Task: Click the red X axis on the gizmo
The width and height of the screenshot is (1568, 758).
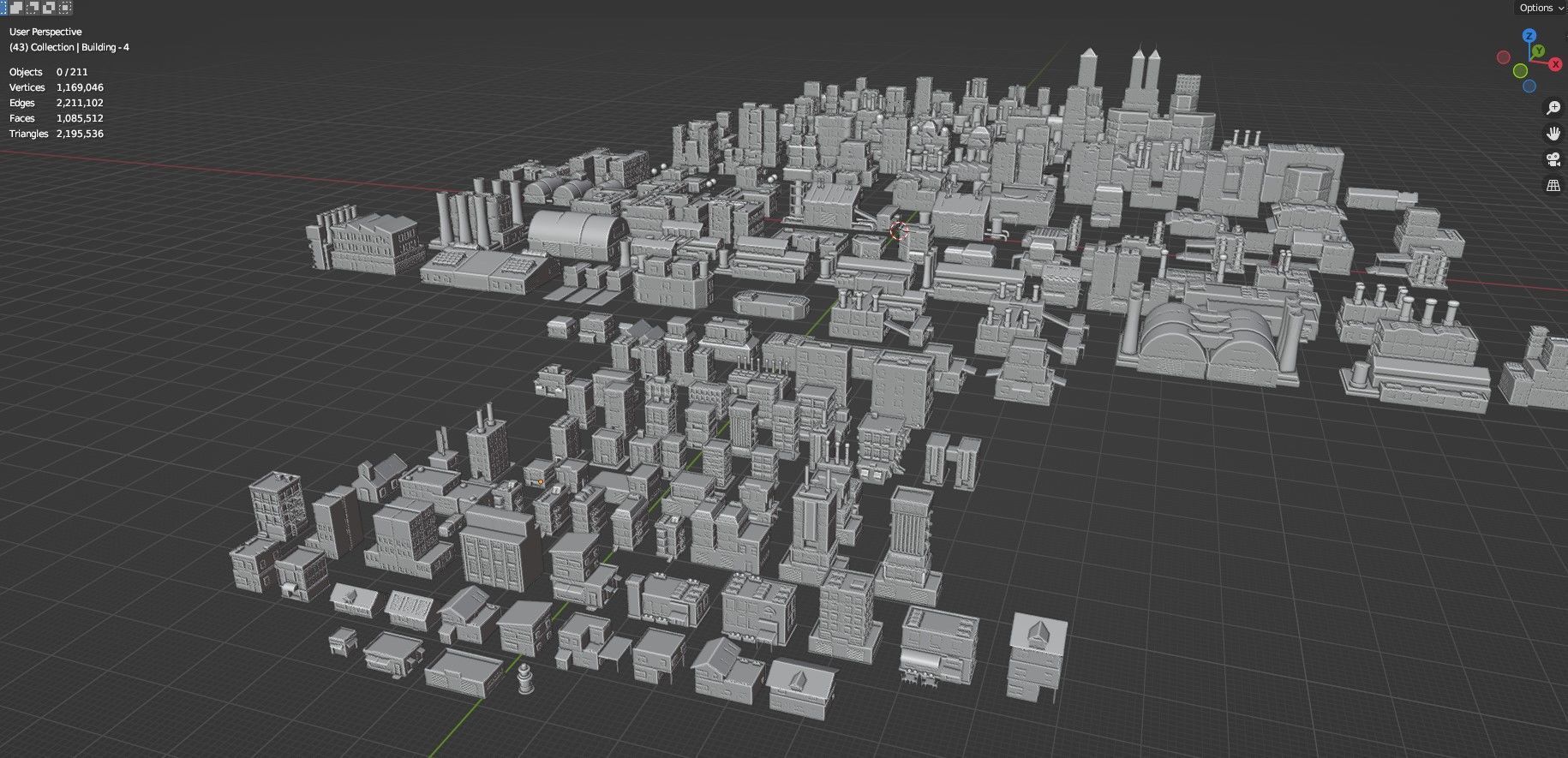Action: coord(1554,64)
